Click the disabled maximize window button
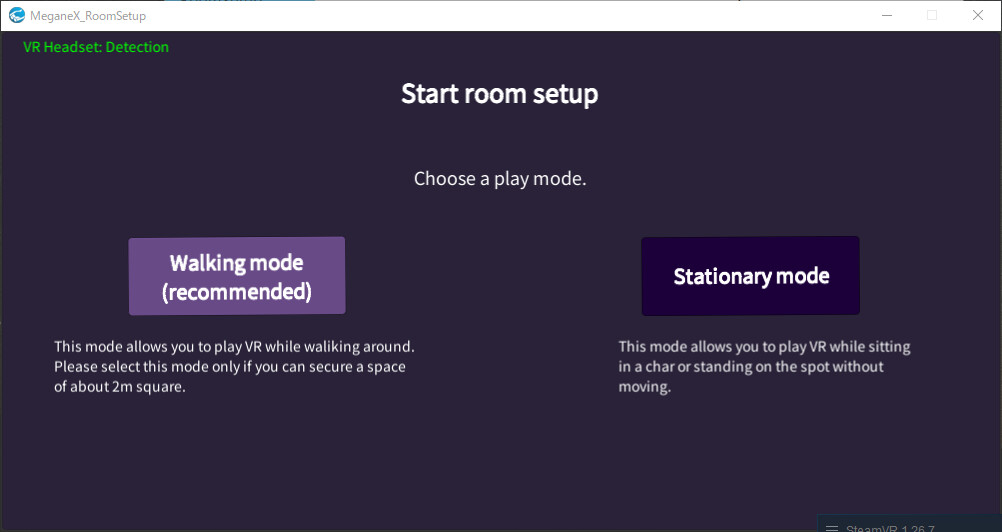Image resolution: width=1002 pixels, height=532 pixels. (932, 15)
